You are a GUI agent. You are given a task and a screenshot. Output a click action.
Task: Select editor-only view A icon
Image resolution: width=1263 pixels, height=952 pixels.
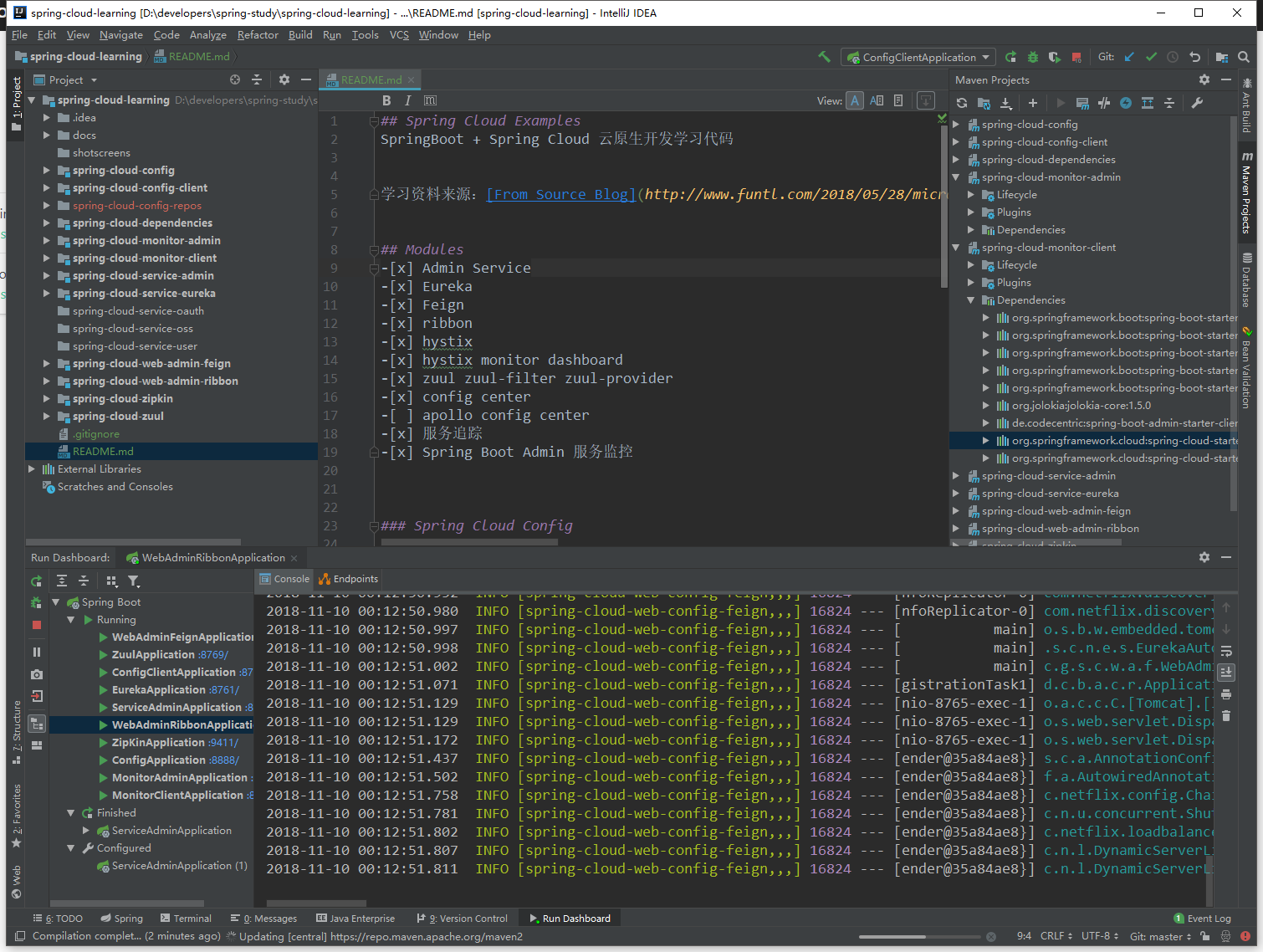coord(855,100)
